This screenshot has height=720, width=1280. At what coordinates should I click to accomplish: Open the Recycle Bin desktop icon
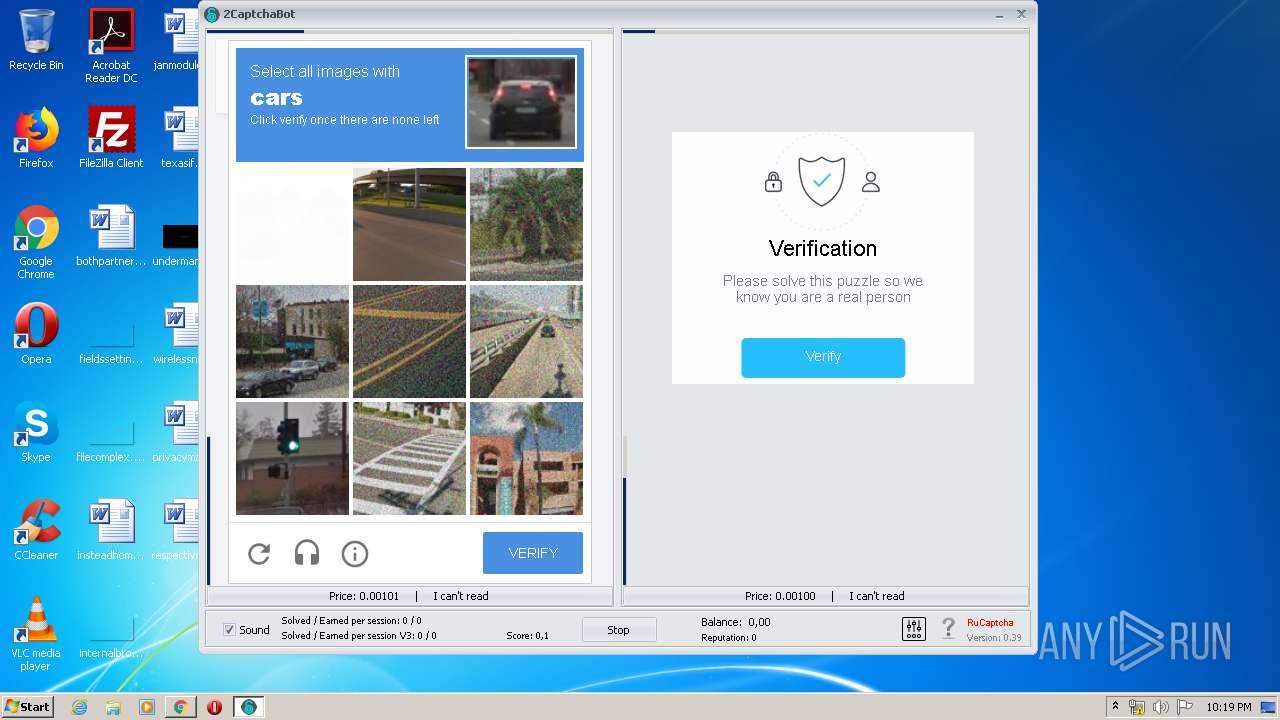point(36,40)
